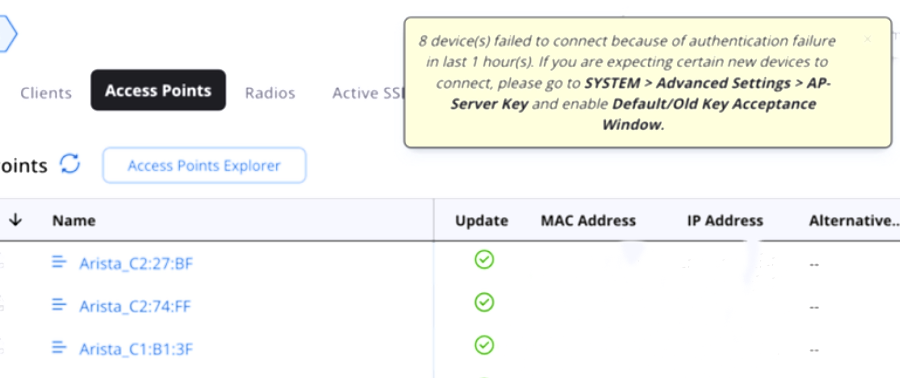Click update status checkmark for Arista_C2:27:BF
The image size is (900, 378).
(484, 259)
